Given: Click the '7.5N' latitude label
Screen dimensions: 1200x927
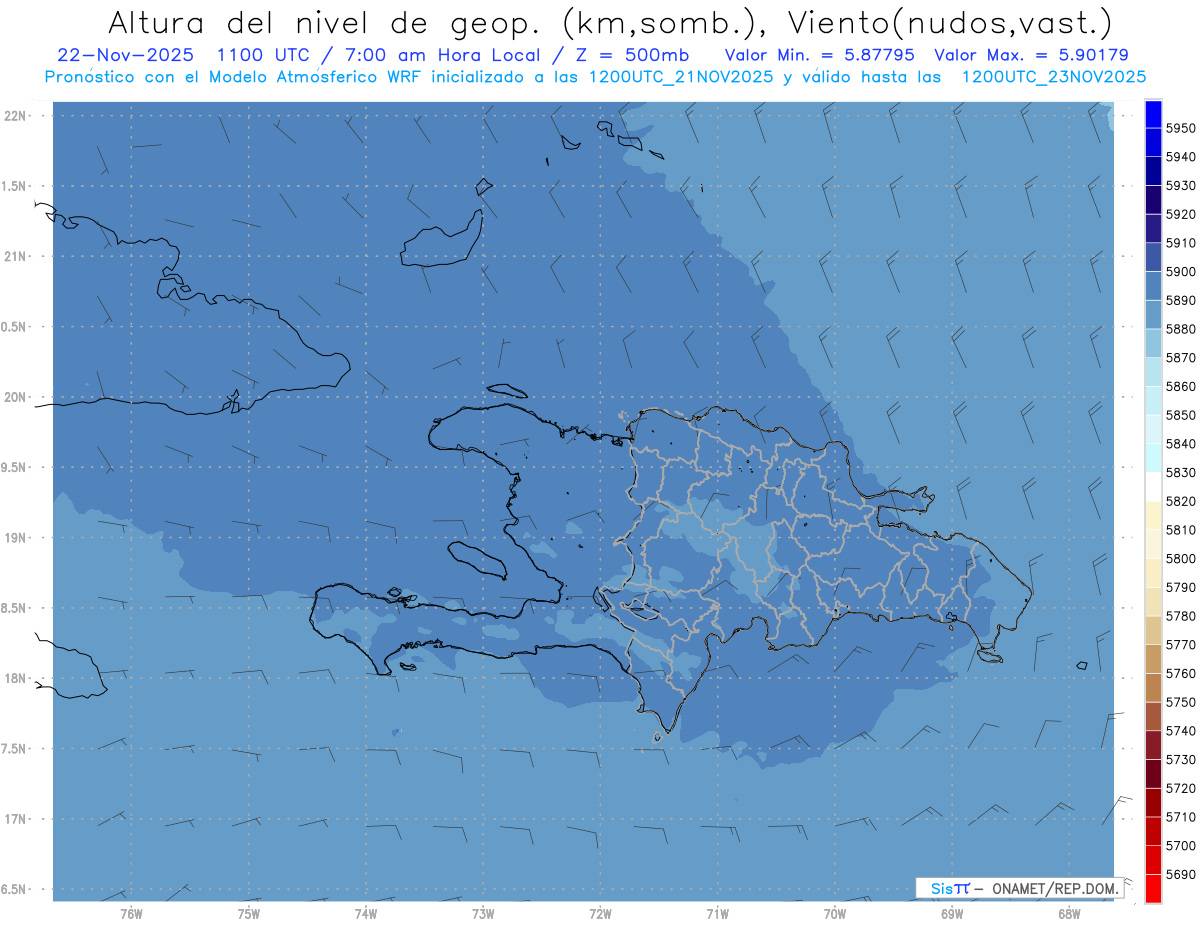Looking at the screenshot, I should click(15, 749).
